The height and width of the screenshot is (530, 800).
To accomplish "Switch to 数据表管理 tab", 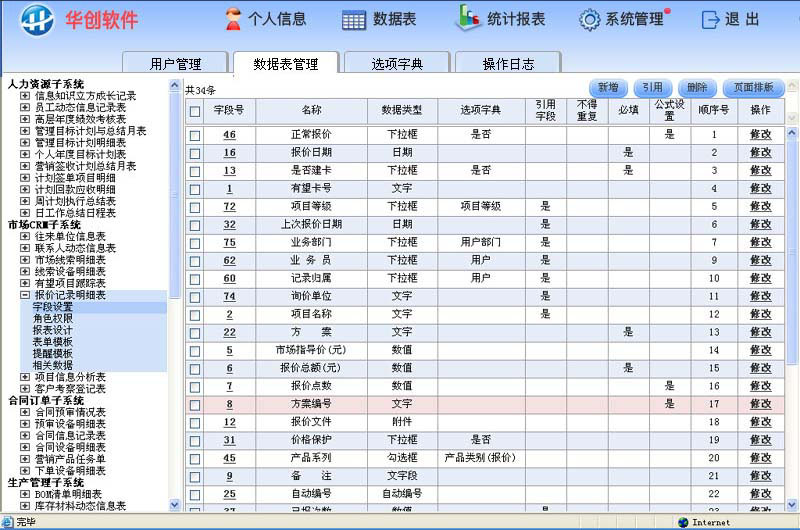I will (286, 64).
